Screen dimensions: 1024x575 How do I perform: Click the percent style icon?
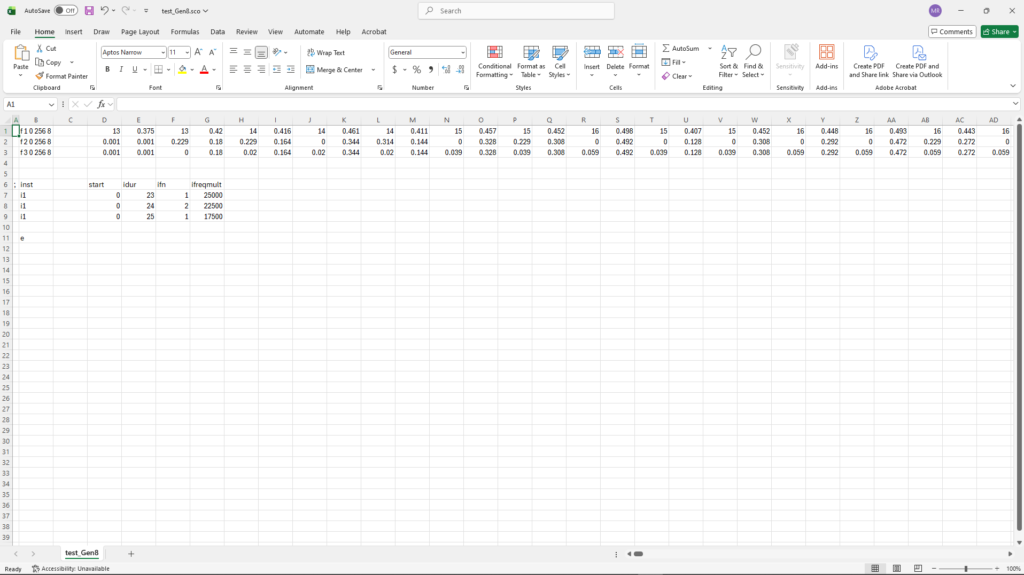[417, 70]
